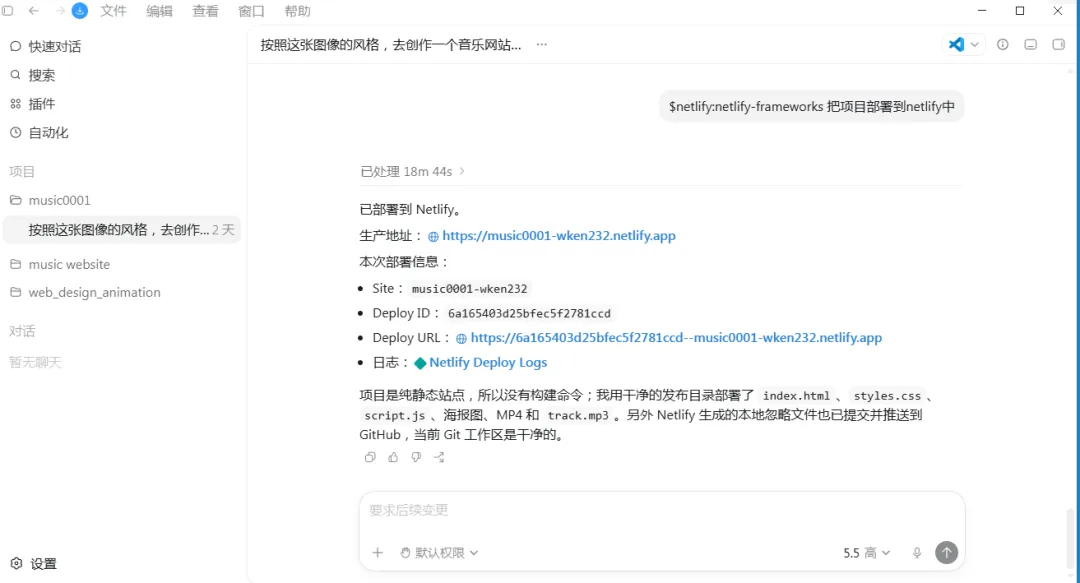Expand the 已处理 18m 44s details

click(413, 172)
